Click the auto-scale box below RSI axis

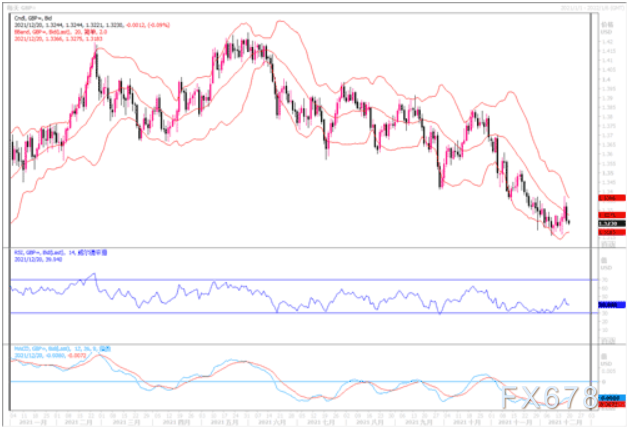(608, 341)
